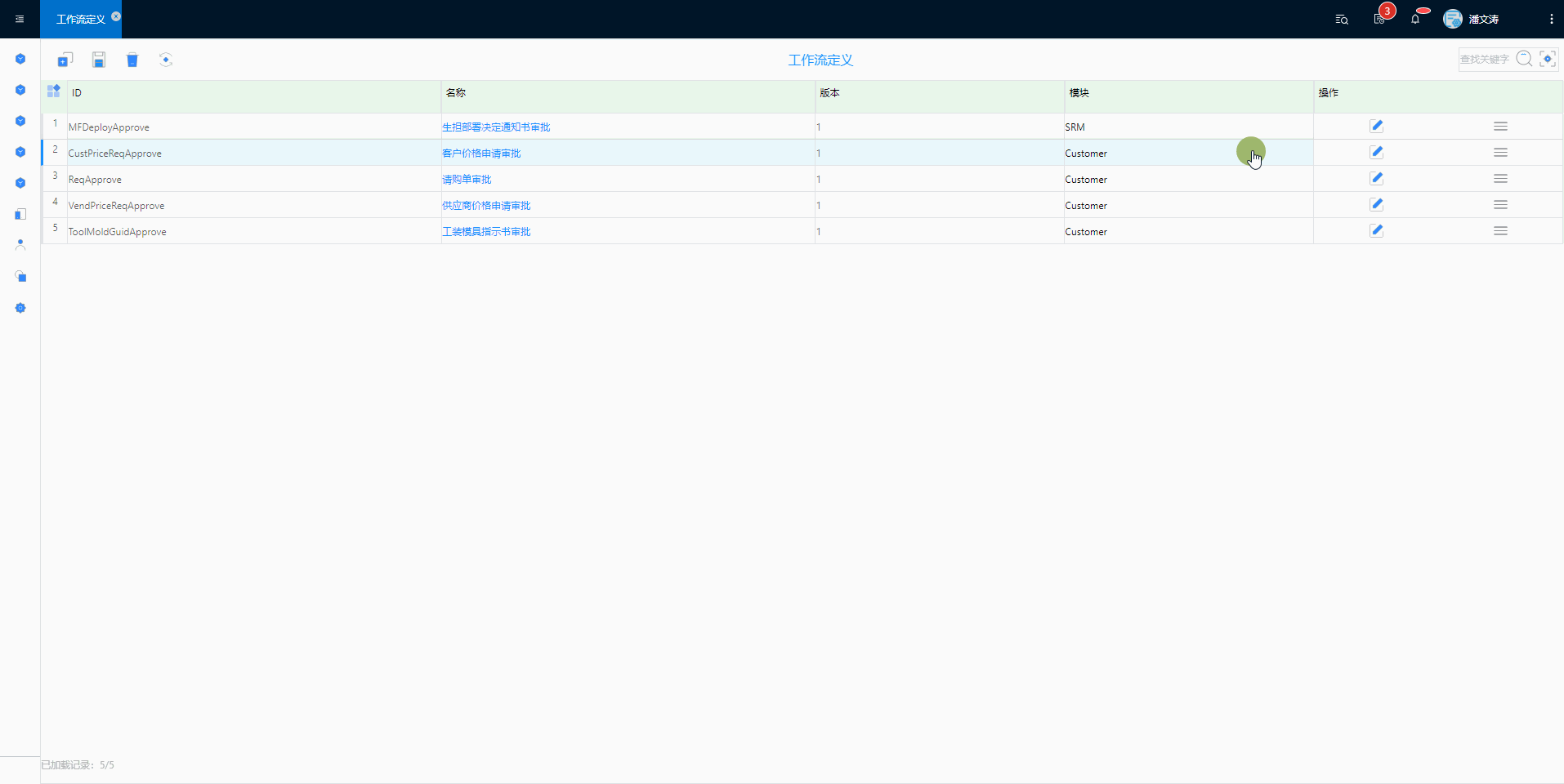Open the three-line menu for ReqApprove row
Image resolution: width=1564 pixels, height=784 pixels.
1500,178
